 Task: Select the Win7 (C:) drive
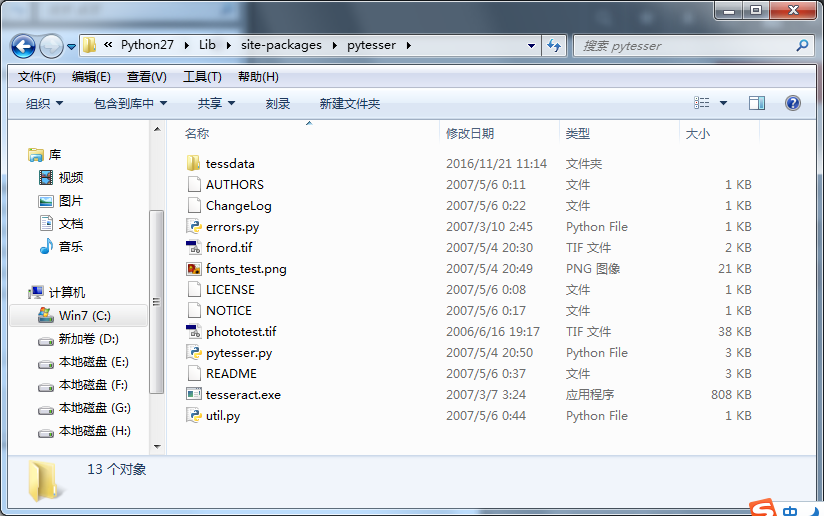(x=79, y=316)
